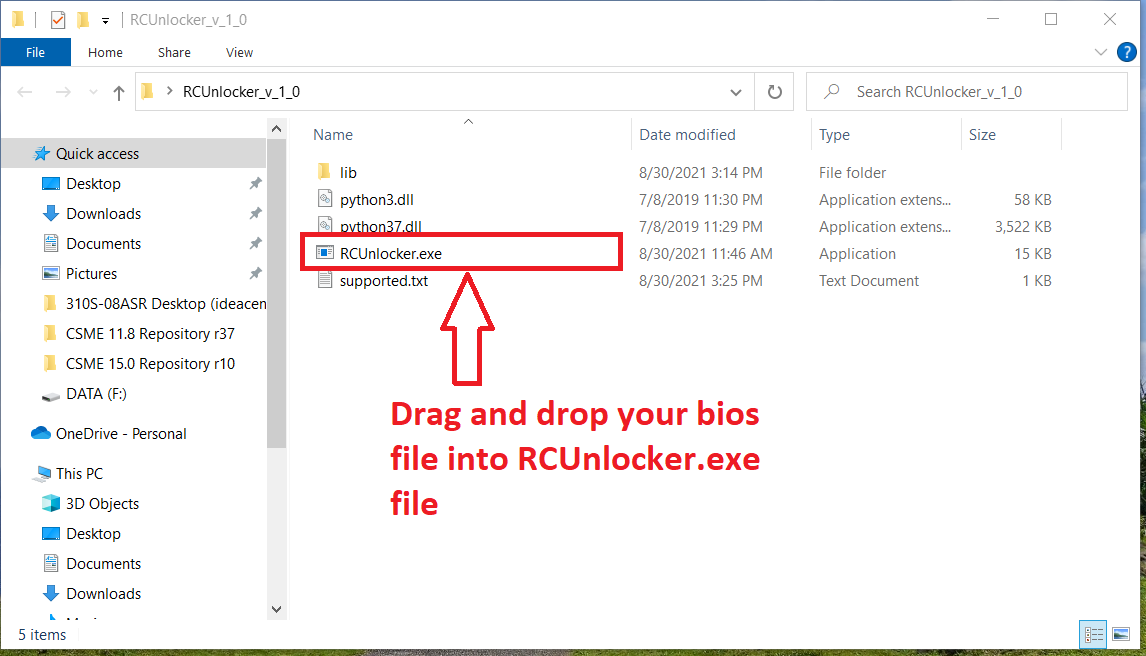This screenshot has height=656, width=1146.
Task: Select supported.txt file icon
Action: pyautogui.click(x=325, y=281)
